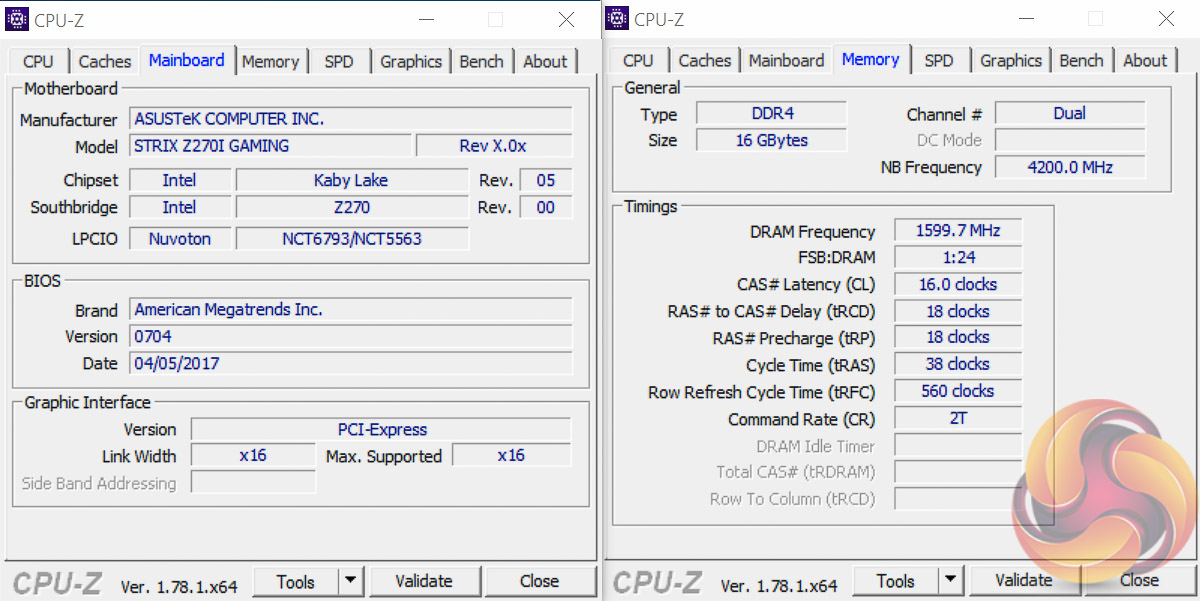Close left CPU-Z window via title bar X
Image resolution: width=1200 pixels, height=601 pixels.
point(567,19)
